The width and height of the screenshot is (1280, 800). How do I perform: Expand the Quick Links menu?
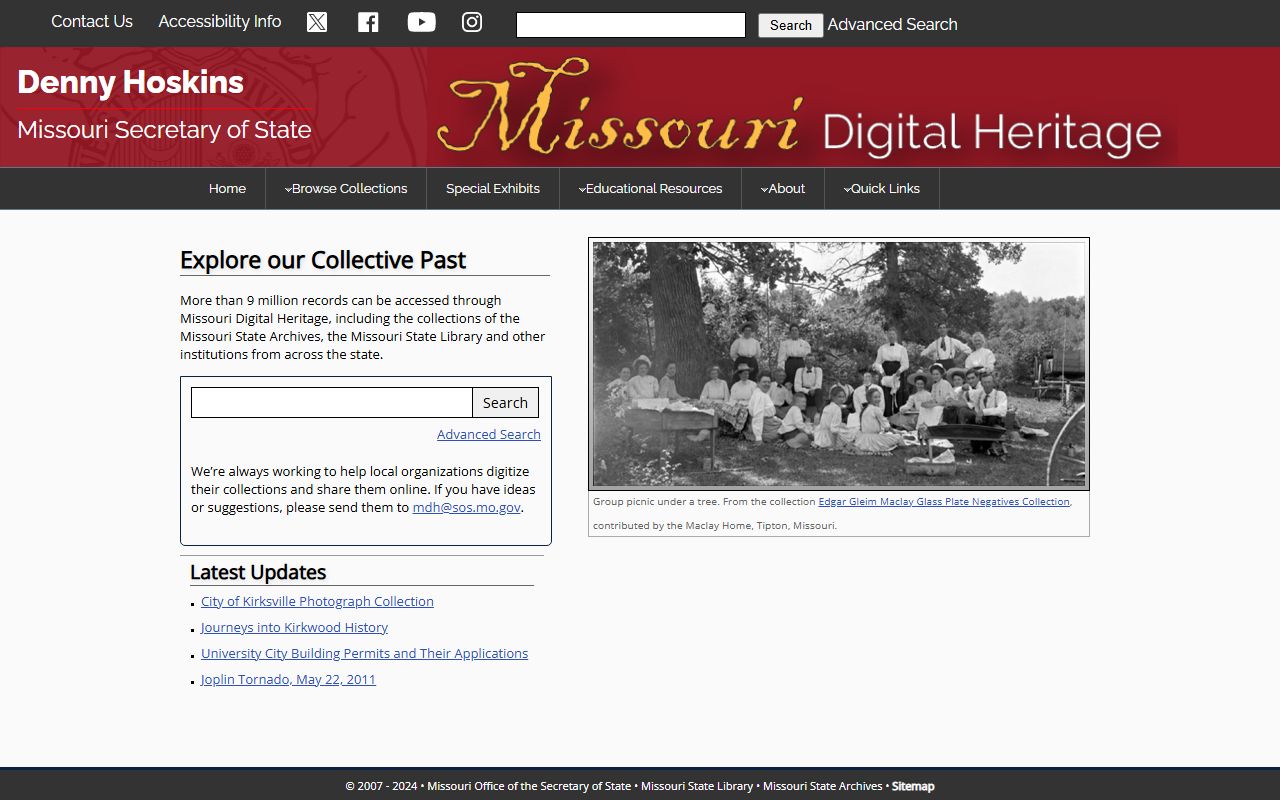pyautogui.click(x=882, y=188)
